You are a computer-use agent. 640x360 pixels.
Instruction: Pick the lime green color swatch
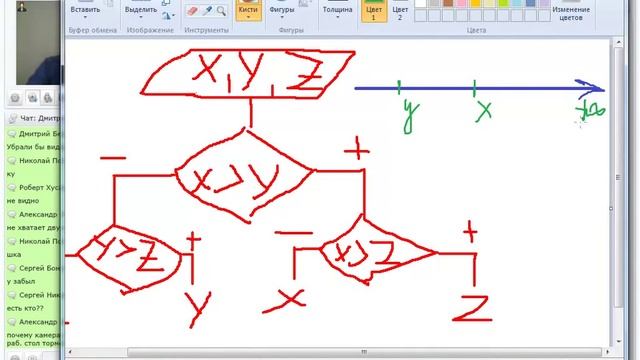coord(503,3)
